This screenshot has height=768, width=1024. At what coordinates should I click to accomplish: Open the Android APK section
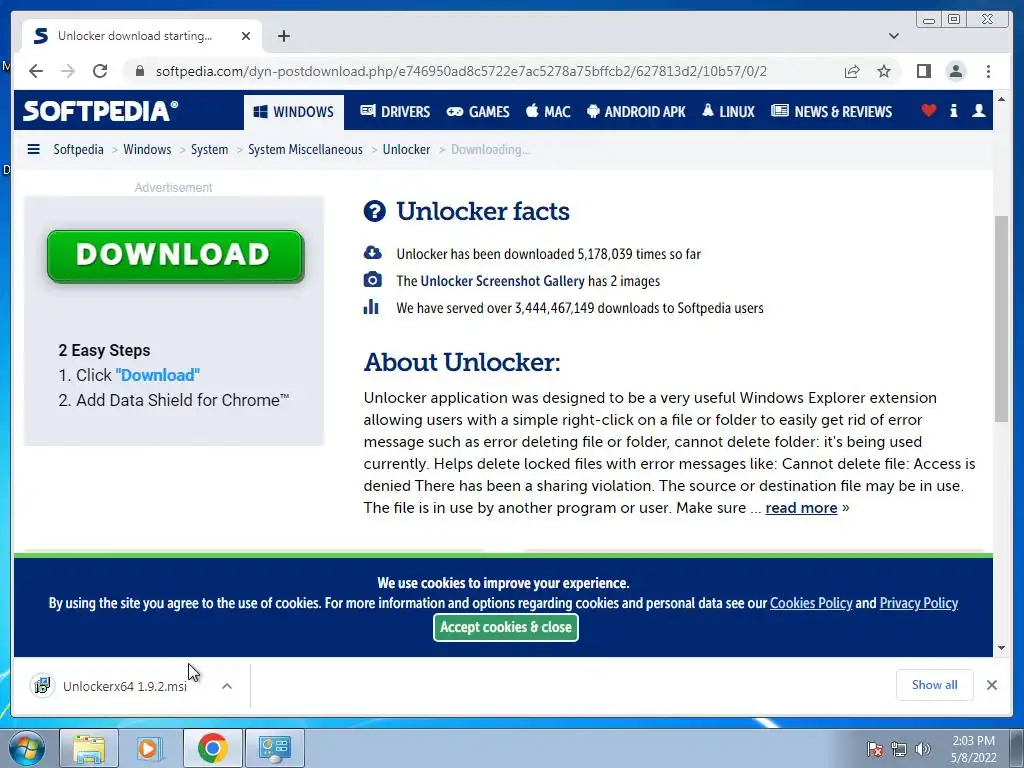click(636, 112)
